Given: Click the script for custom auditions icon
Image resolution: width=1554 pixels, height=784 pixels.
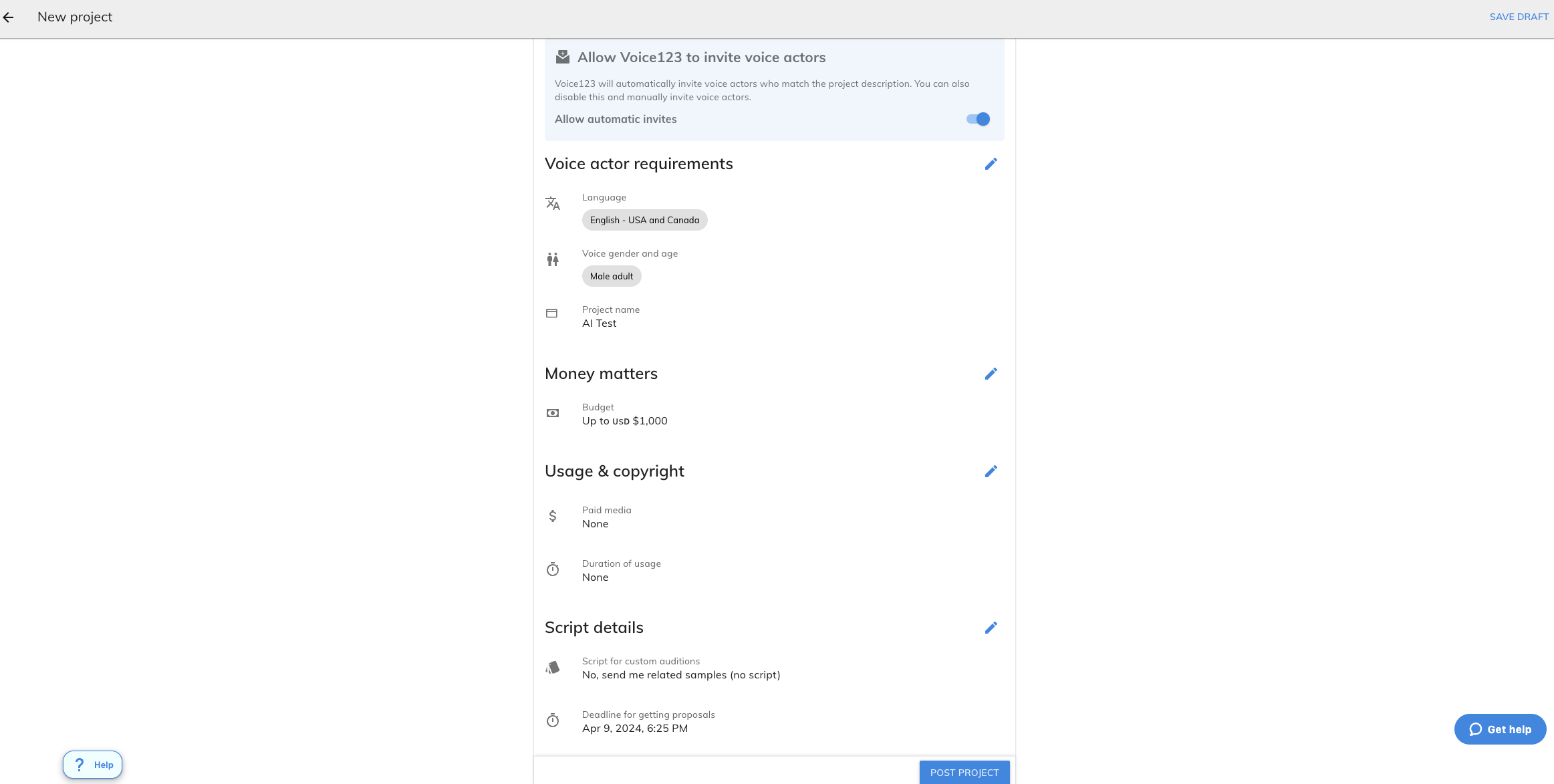Looking at the screenshot, I should click(553, 667).
